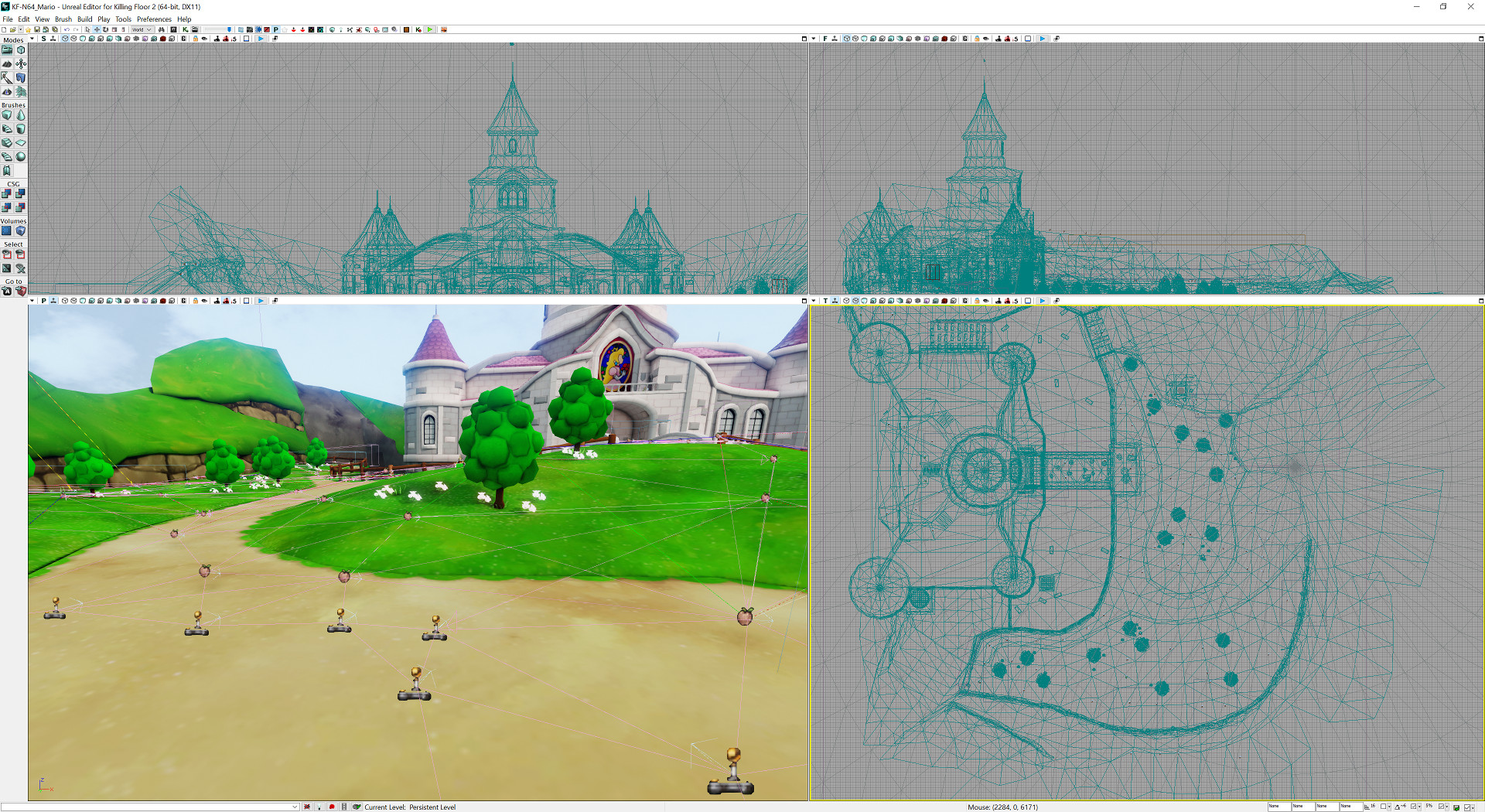Activate Texture Alignment mode
This screenshot has height=812, width=1485.
pos(21,64)
